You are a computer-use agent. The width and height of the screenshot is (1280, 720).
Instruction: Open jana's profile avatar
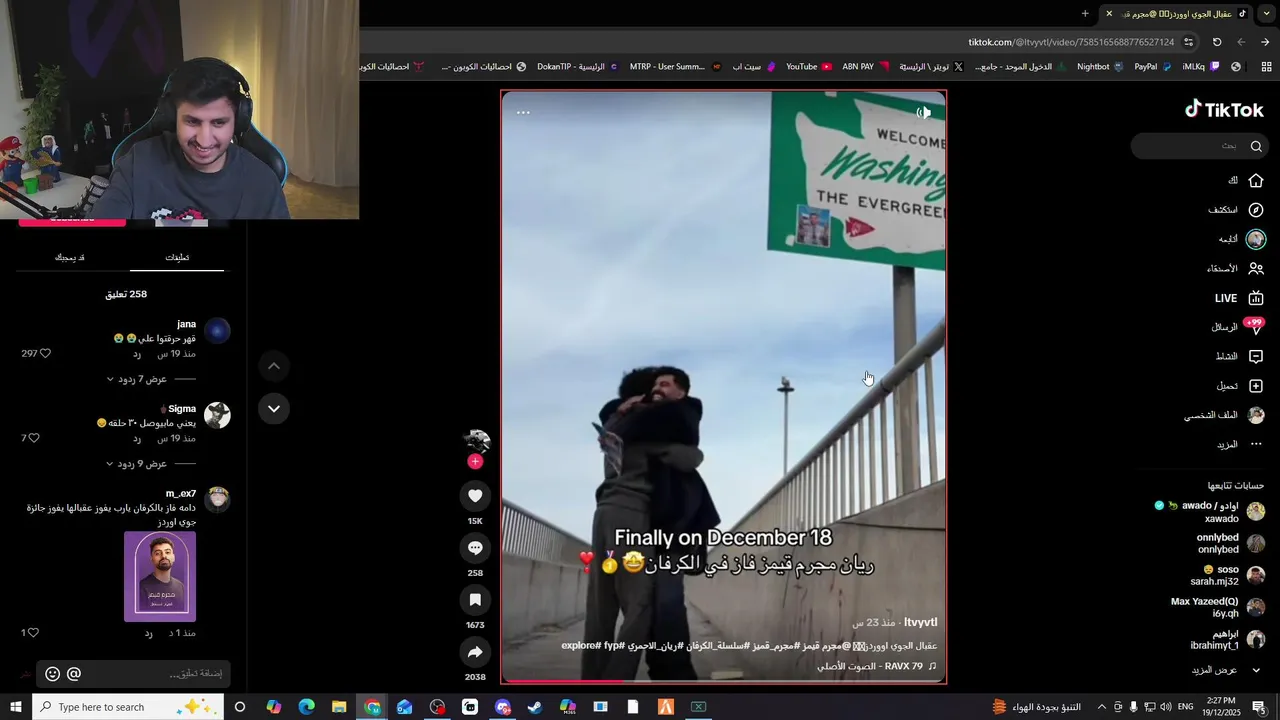point(217,331)
